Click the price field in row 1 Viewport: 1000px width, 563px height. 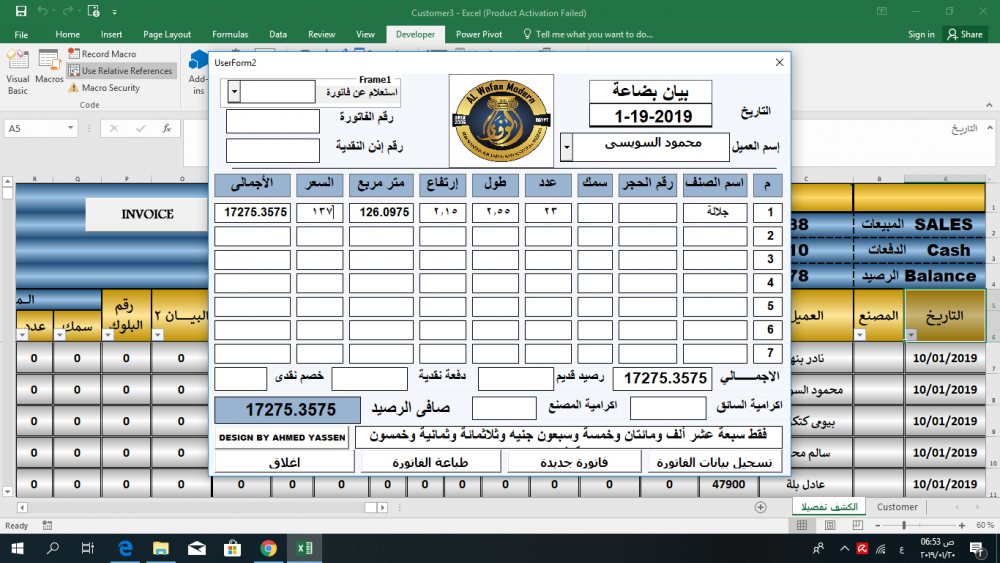pos(320,212)
